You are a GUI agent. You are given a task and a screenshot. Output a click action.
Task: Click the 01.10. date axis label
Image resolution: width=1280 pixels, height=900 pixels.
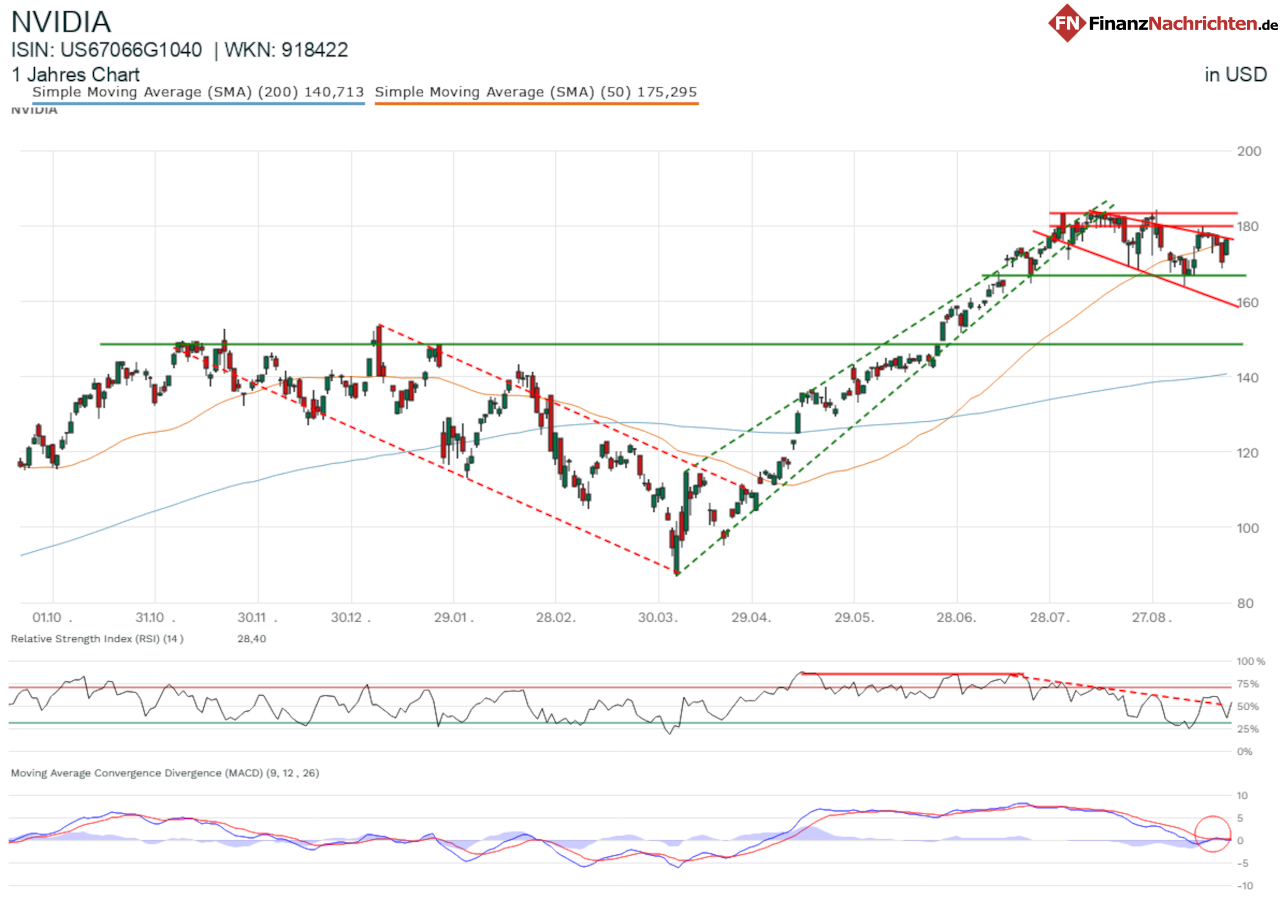pos(52,617)
